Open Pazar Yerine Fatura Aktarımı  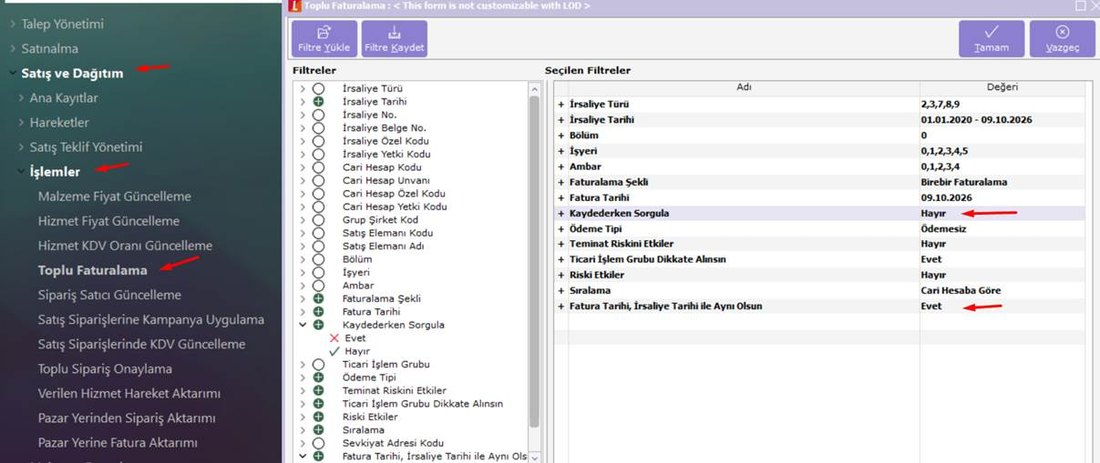pos(118,443)
